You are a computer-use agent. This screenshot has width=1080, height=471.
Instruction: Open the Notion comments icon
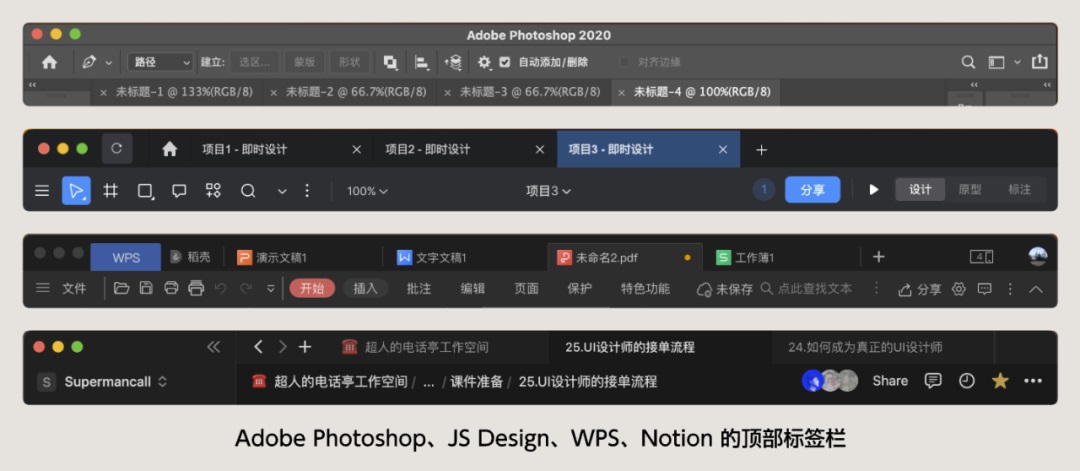tap(933, 381)
